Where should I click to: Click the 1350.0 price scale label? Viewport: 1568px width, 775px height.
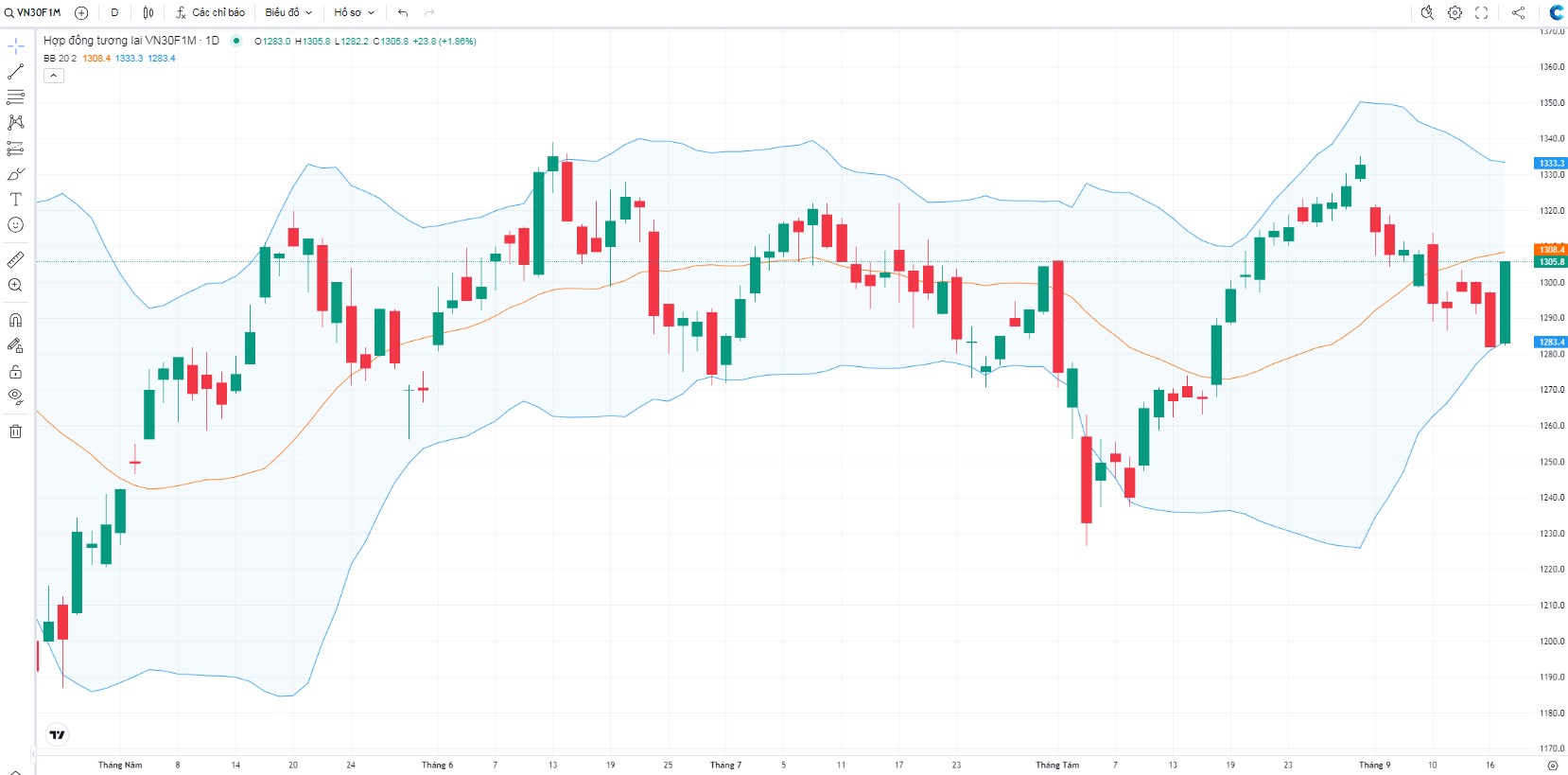(1552, 102)
